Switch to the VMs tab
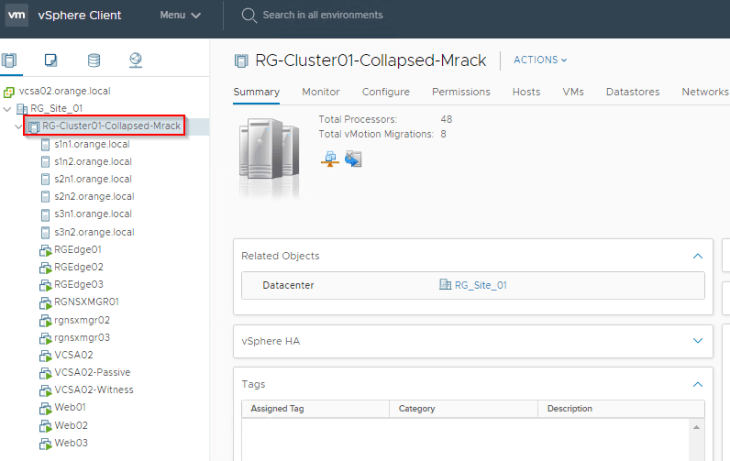This screenshot has height=461, width=730. [x=573, y=92]
